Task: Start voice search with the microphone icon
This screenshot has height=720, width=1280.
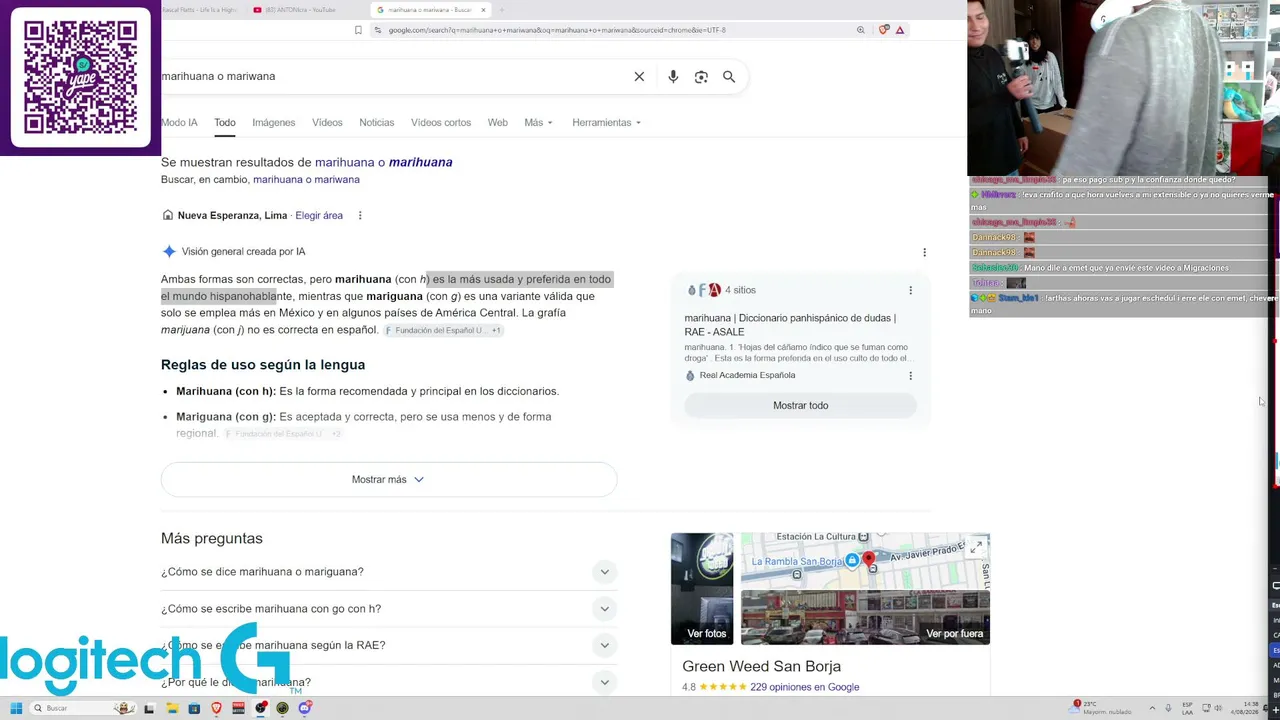Action: (x=673, y=77)
